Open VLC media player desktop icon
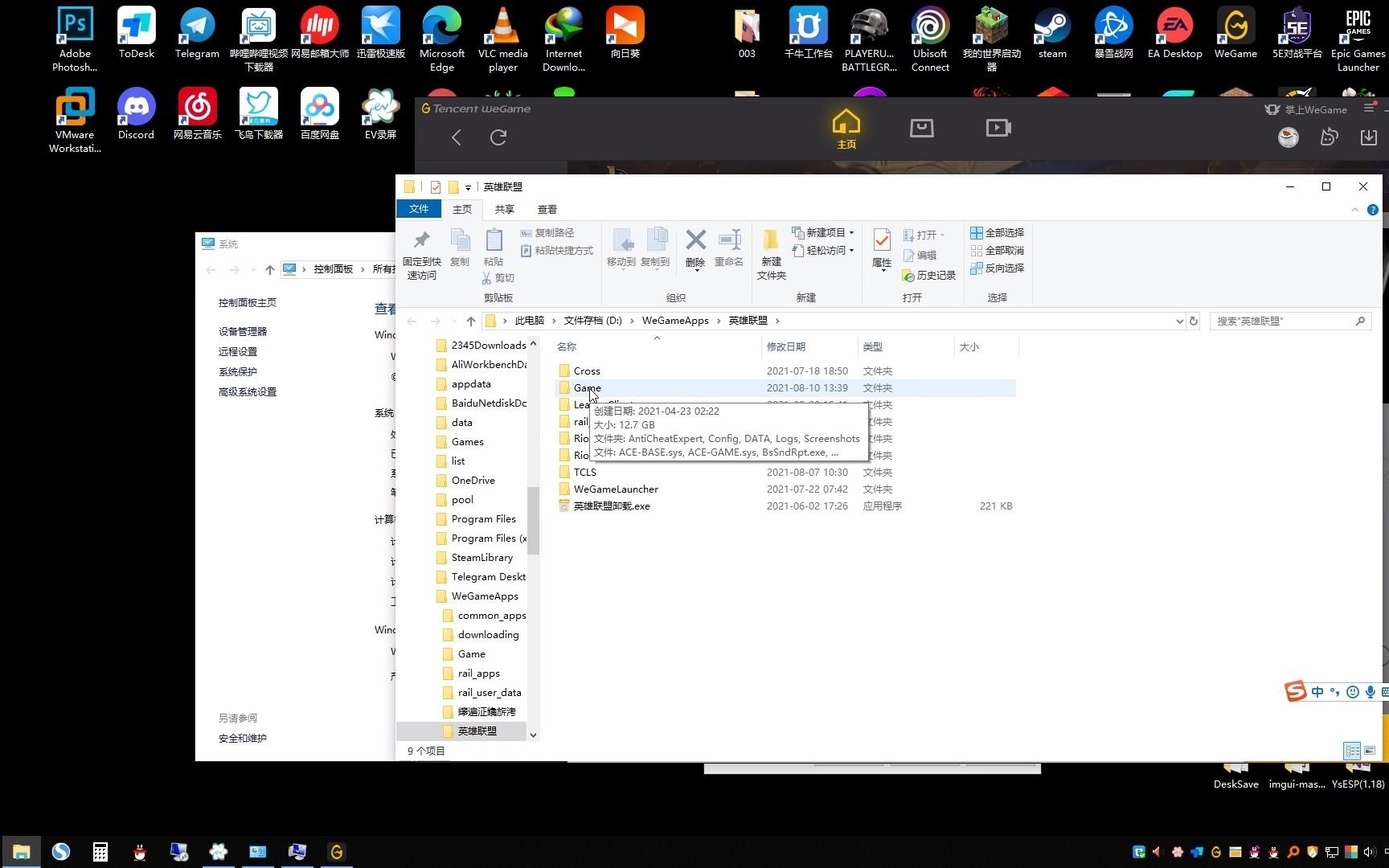The height and width of the screenshot is (868, 1389). 503,40
